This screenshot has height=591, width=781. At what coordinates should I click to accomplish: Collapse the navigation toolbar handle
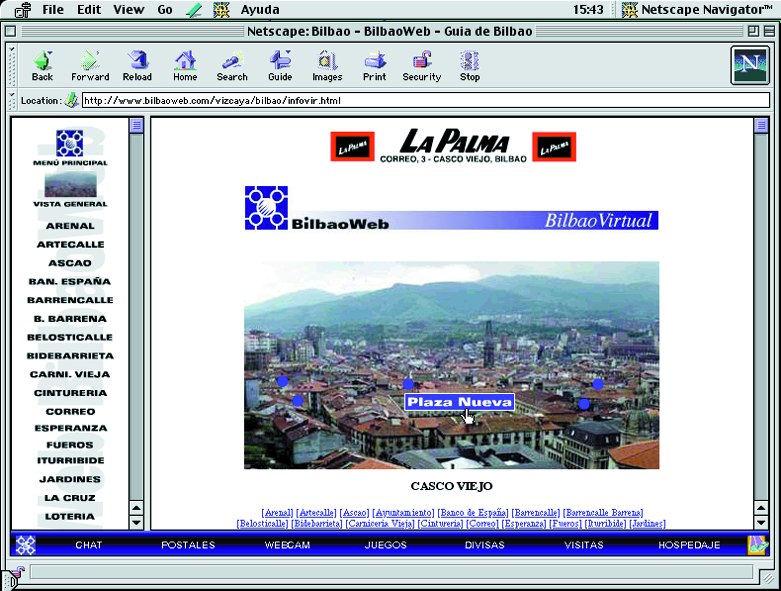[11, 65]
